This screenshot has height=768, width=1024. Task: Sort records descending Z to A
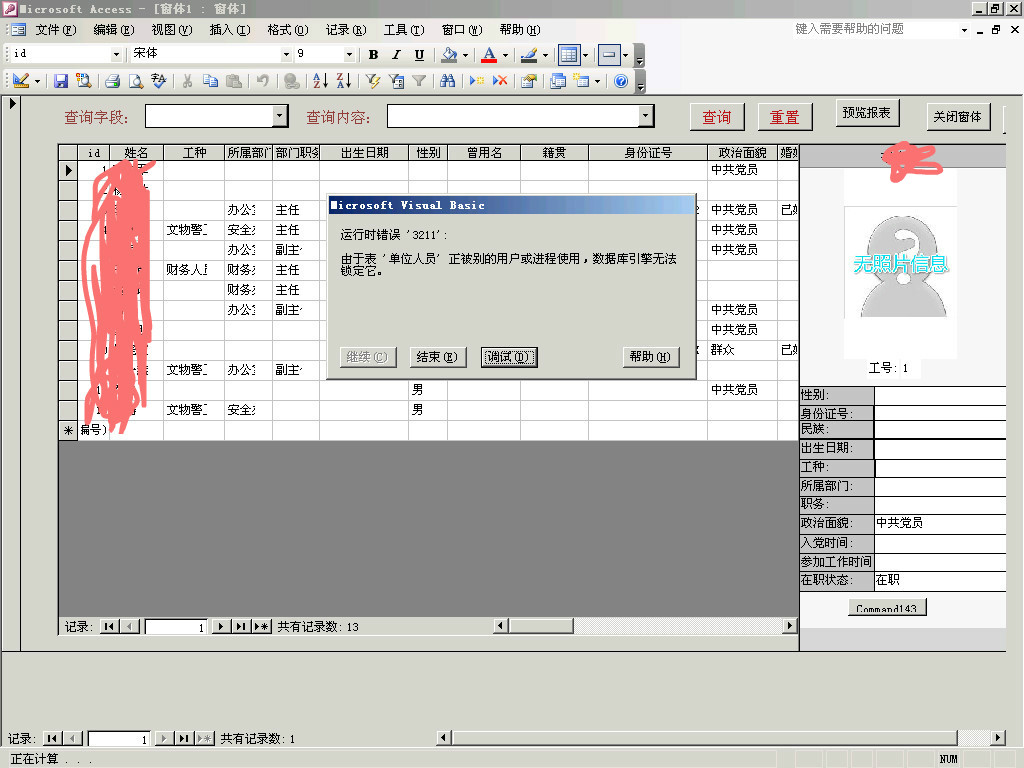(344, 80)
